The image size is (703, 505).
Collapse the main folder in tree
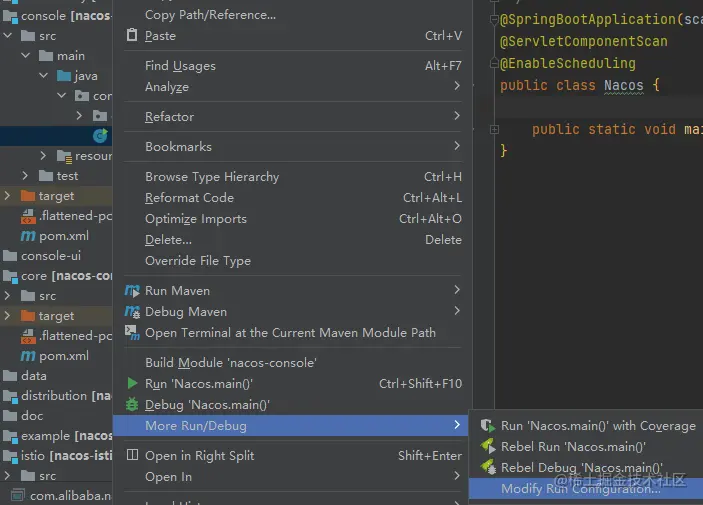26,55
